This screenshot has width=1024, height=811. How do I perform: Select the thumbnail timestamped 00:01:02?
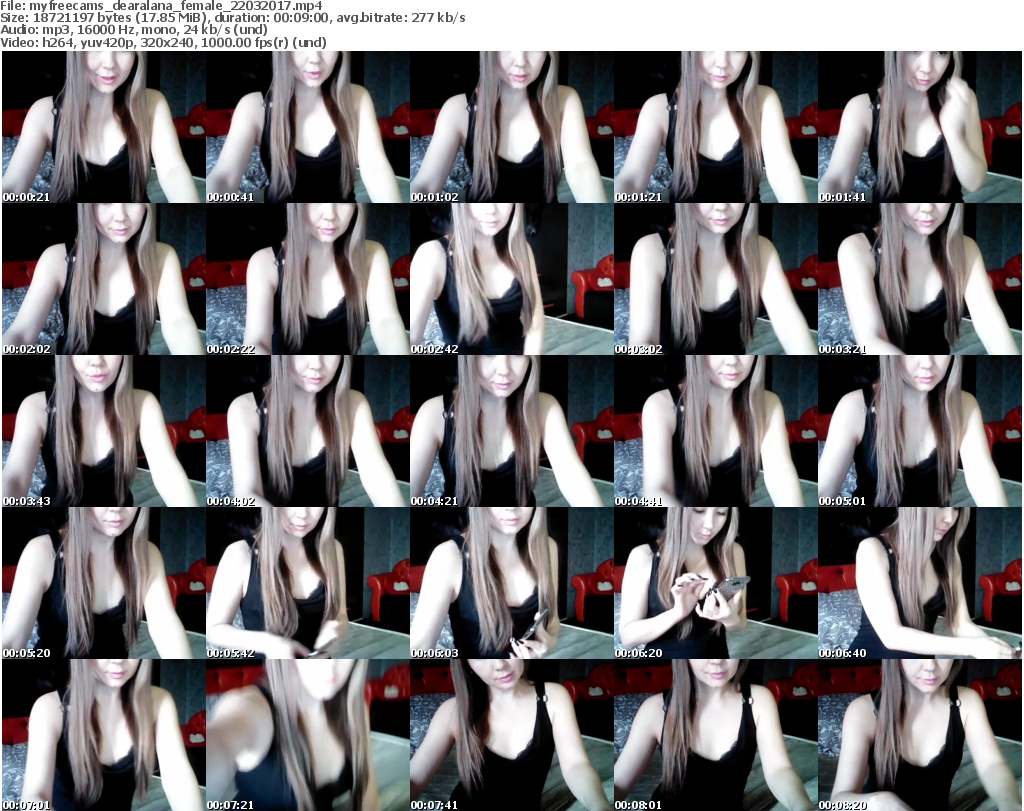[x=511, y=127]
